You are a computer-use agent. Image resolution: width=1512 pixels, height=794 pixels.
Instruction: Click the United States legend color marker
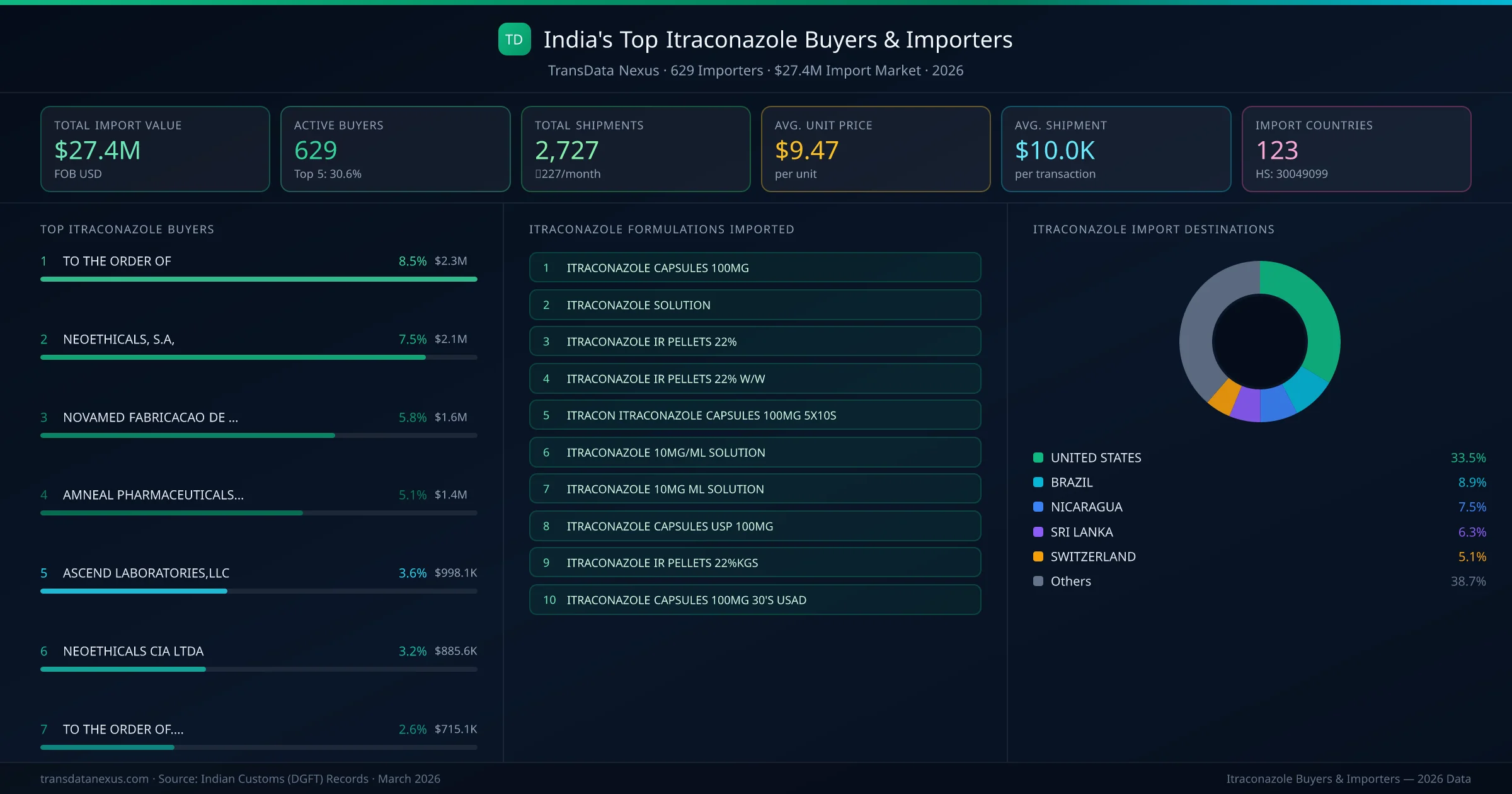(x=1038, y=457)
